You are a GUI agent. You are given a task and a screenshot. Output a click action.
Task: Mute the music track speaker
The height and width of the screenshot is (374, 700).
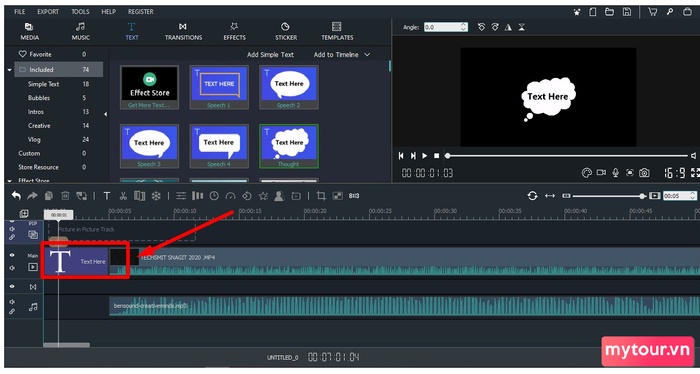[x=12, y=302]
